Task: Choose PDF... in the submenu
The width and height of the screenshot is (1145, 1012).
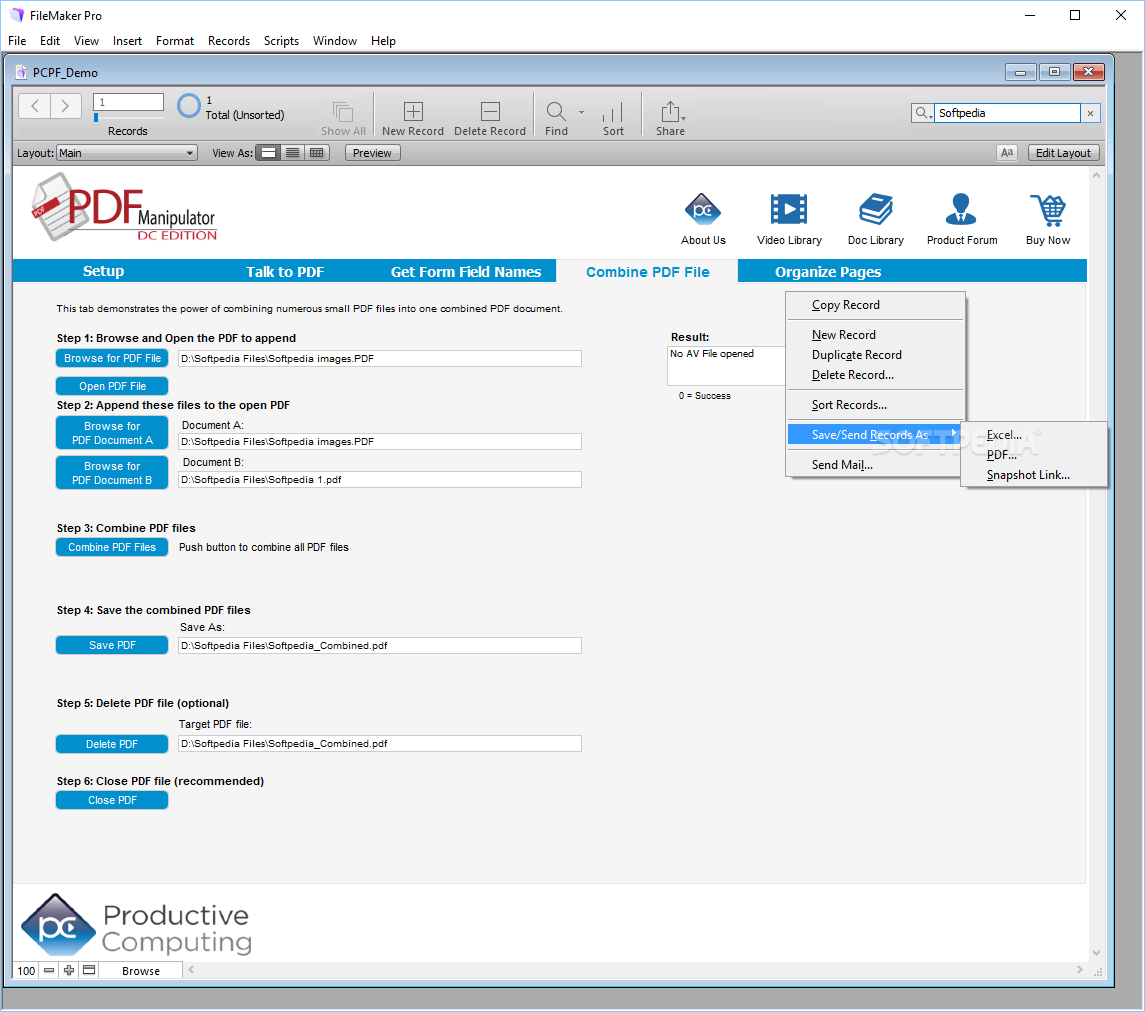Action: pyautogui.click(x=1034, y=455)
